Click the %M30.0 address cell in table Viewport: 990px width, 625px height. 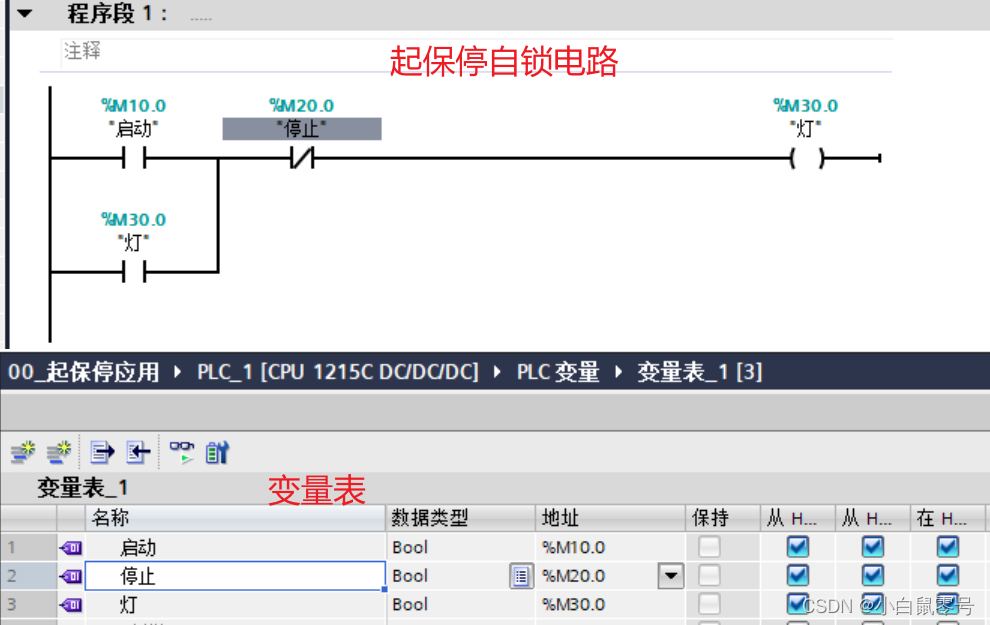click(611, 604)
